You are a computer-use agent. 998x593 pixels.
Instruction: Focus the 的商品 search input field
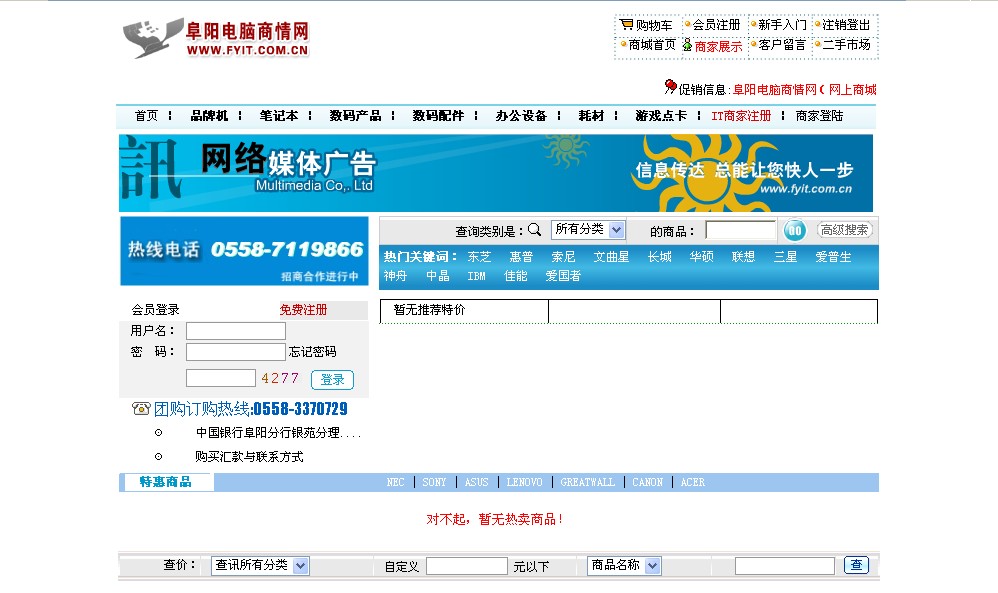[740, 230]
